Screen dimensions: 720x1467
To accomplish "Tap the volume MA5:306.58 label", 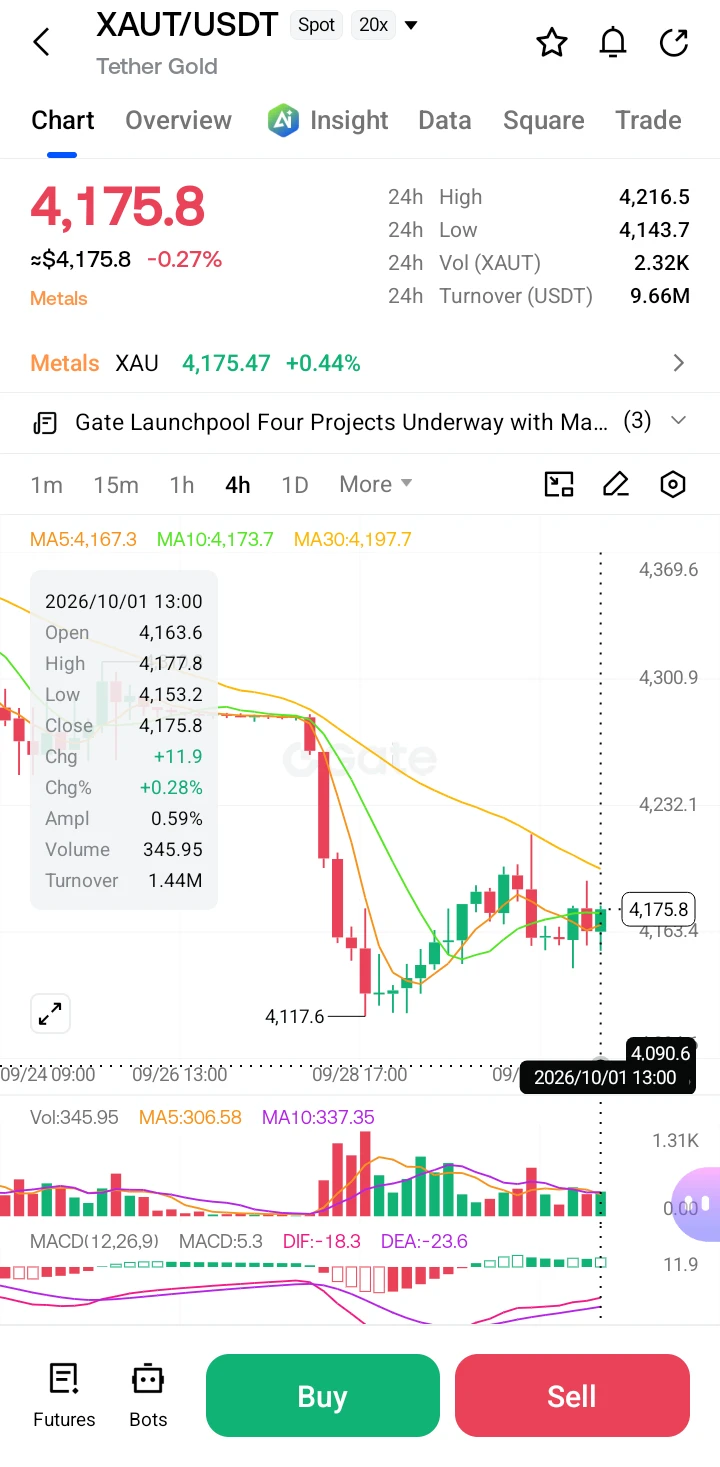I will tap(190, 1117).
